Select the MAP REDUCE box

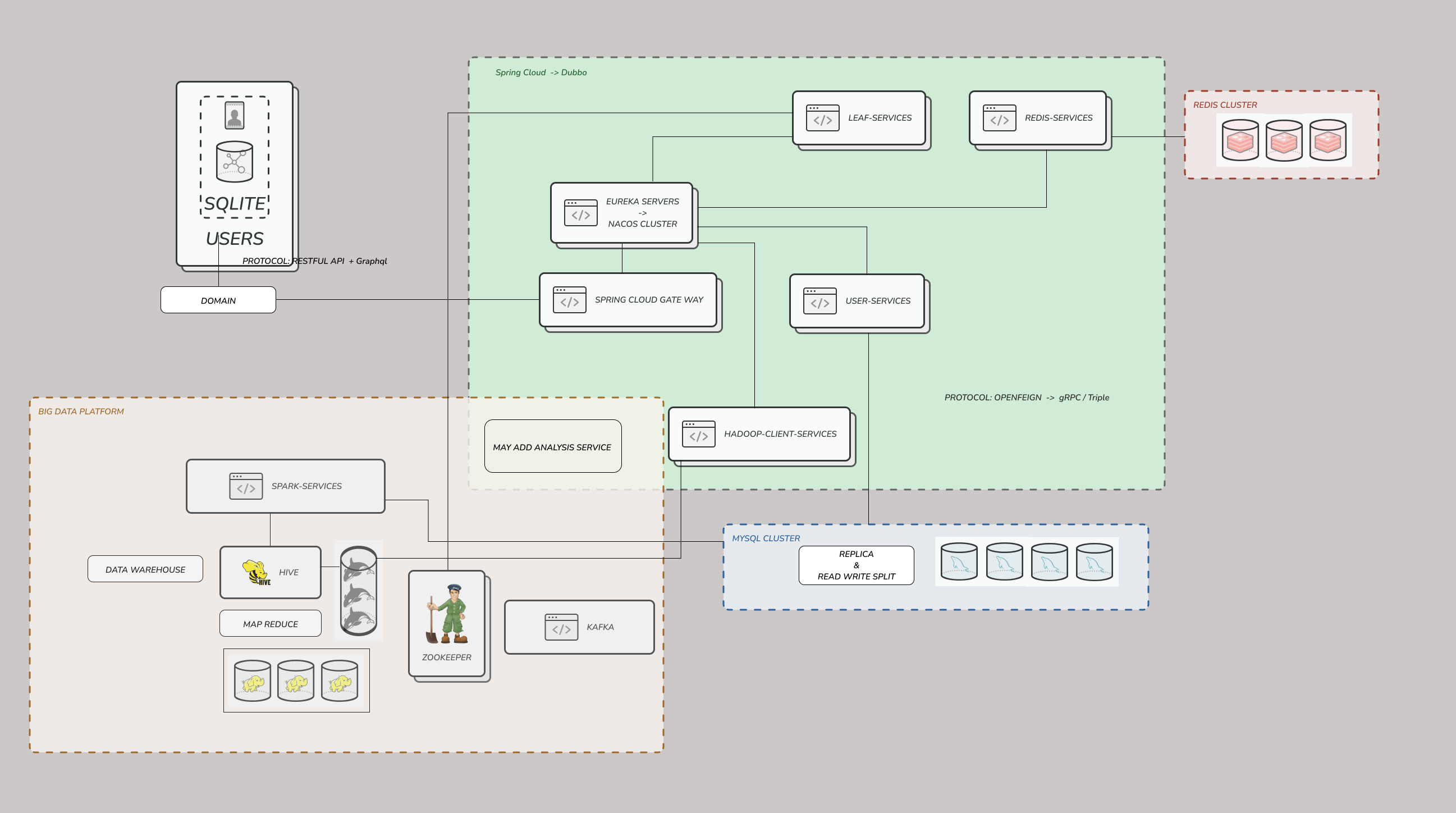click(270, 624)
